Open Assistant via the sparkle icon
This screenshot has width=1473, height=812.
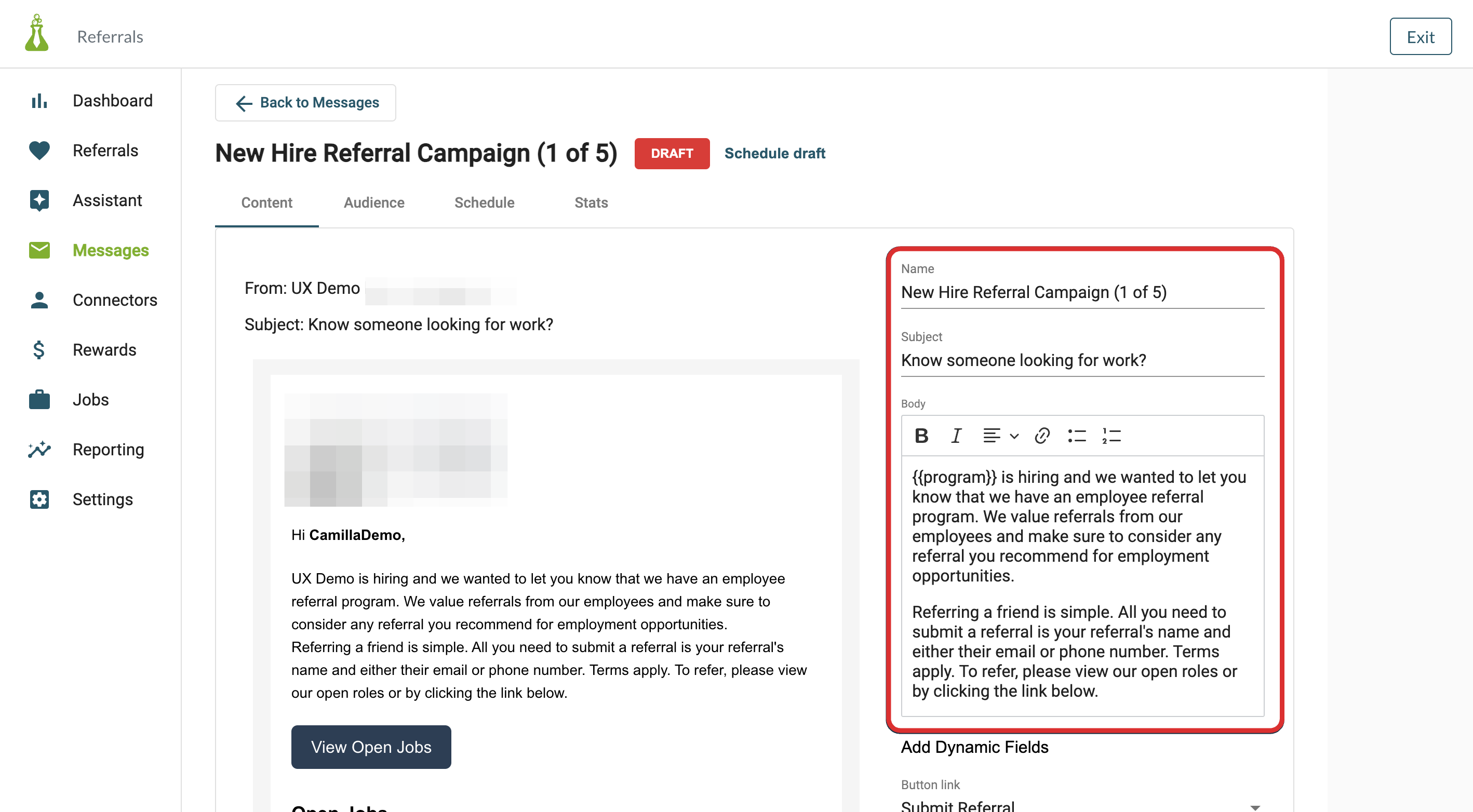coord(39,200)
